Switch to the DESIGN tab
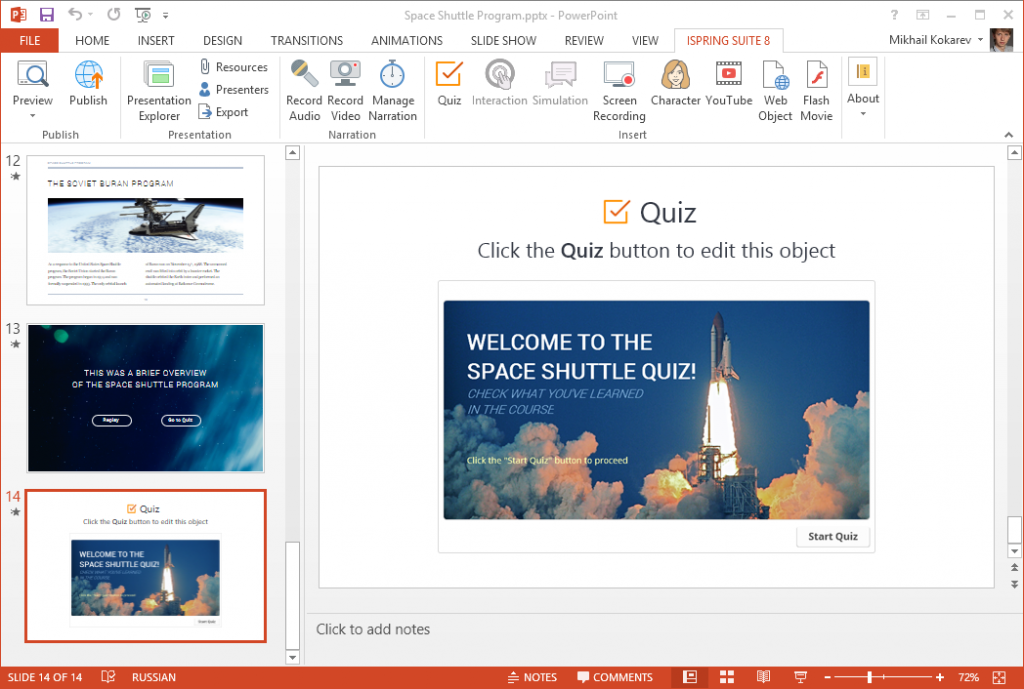Viewport: 1024px width, 689px height. [222, 40]
